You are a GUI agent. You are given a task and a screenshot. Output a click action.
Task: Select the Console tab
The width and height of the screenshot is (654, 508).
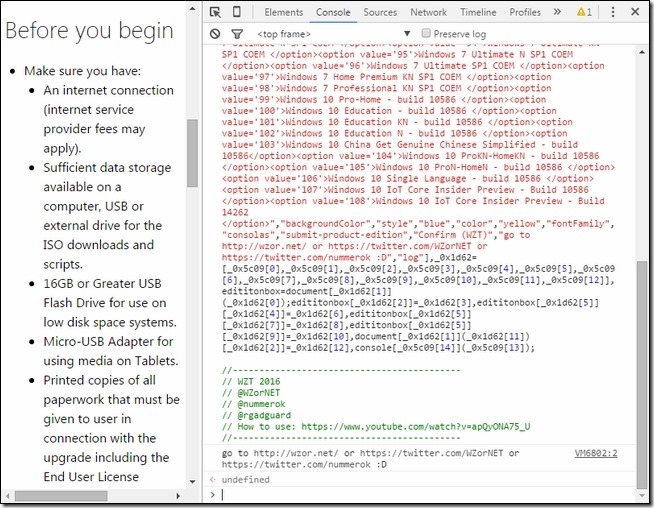coord(333,12)
